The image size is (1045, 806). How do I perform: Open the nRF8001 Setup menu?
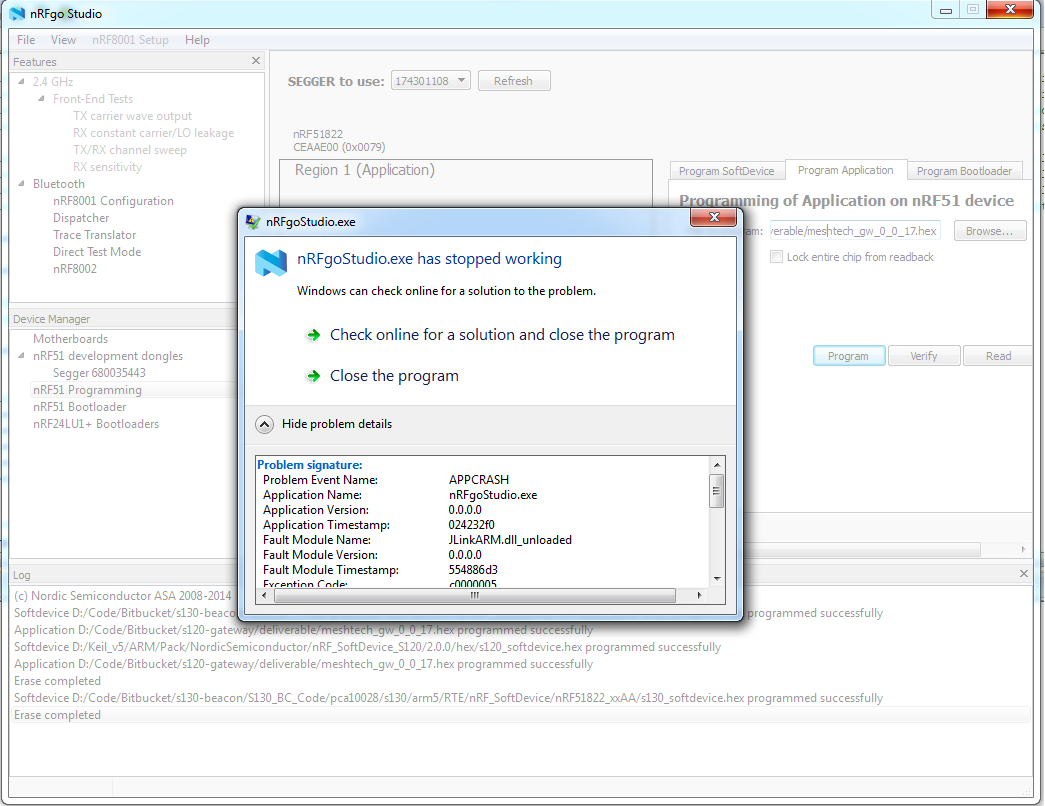[x=131, y=40]
